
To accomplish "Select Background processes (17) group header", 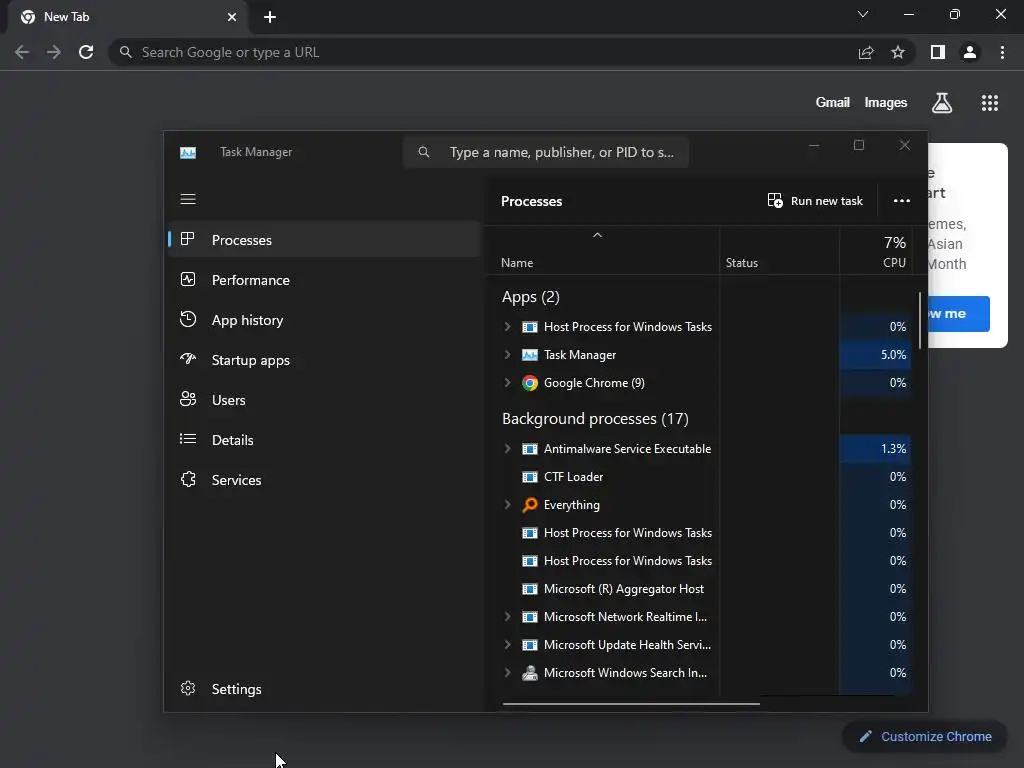I will [596, 419].
